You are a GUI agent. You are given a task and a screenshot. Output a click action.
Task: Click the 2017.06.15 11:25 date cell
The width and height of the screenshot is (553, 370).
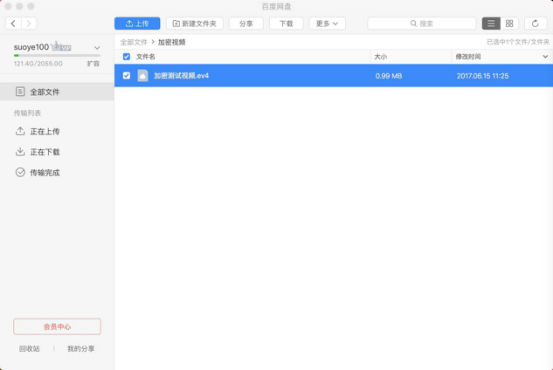[482, 76]
